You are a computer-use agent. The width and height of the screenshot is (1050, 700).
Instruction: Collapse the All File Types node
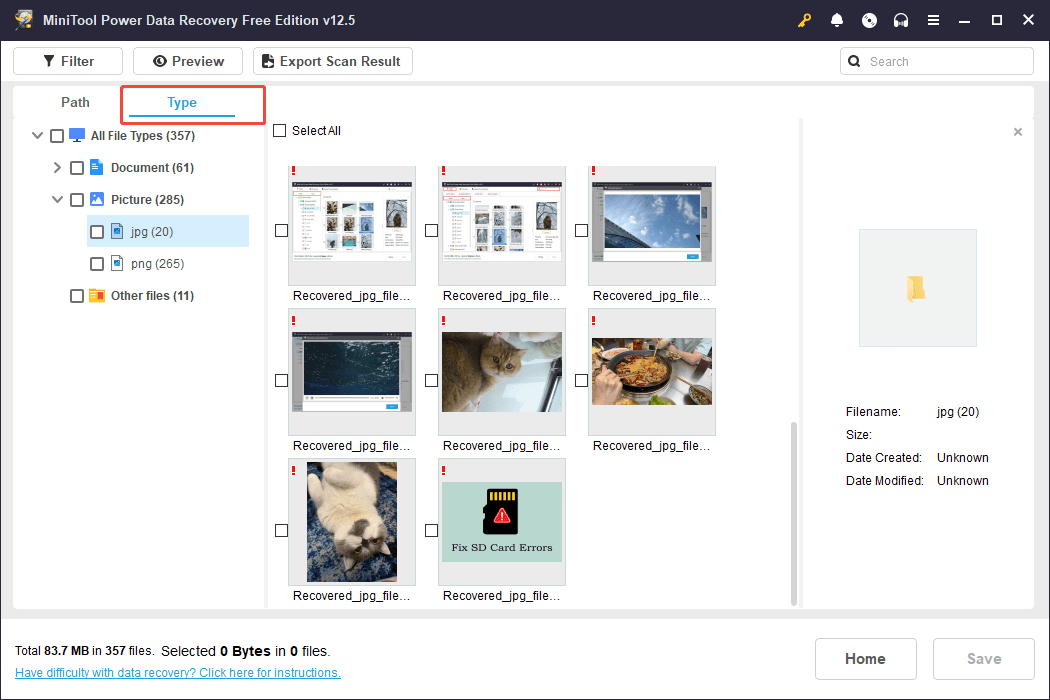coord(38,136)
